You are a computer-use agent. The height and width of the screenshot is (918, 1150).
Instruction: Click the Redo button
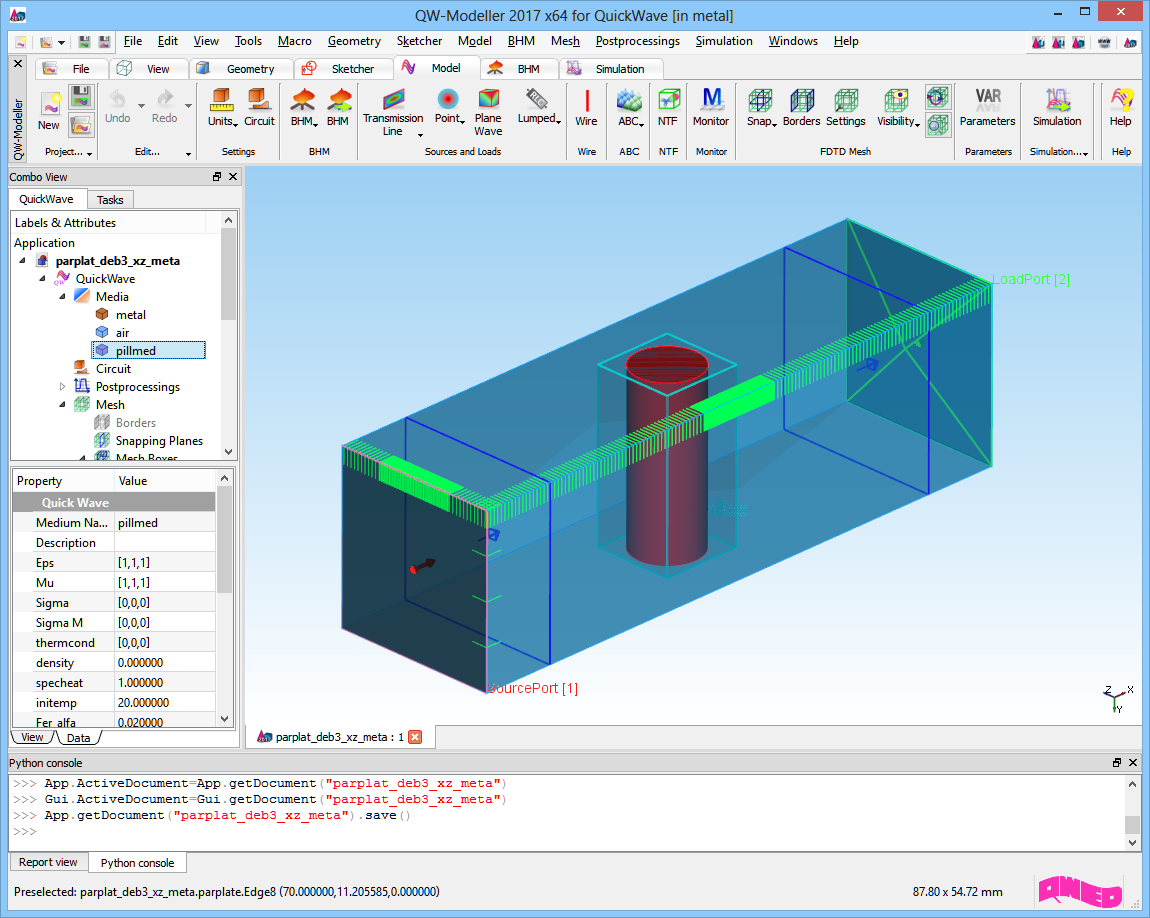coord(164,107)
